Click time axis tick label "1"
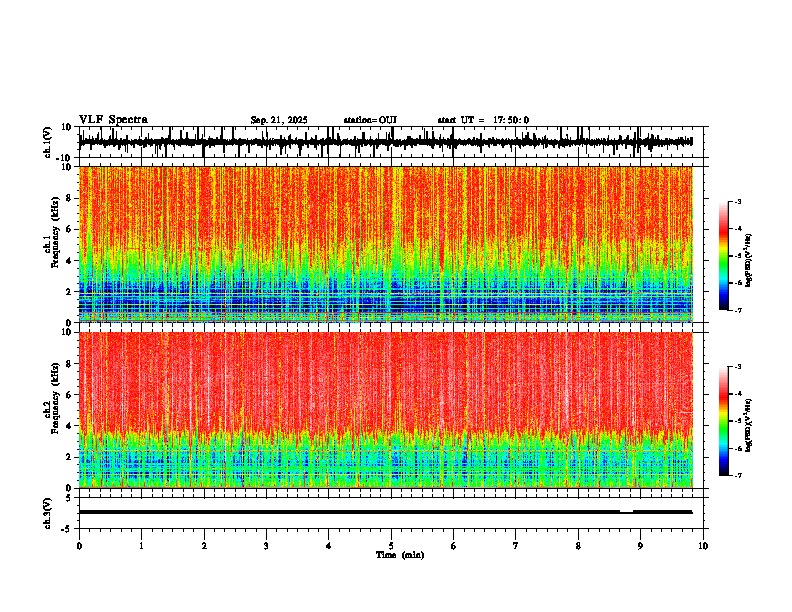This screenshot has width=792, height=612. click(x=141, y=546)
